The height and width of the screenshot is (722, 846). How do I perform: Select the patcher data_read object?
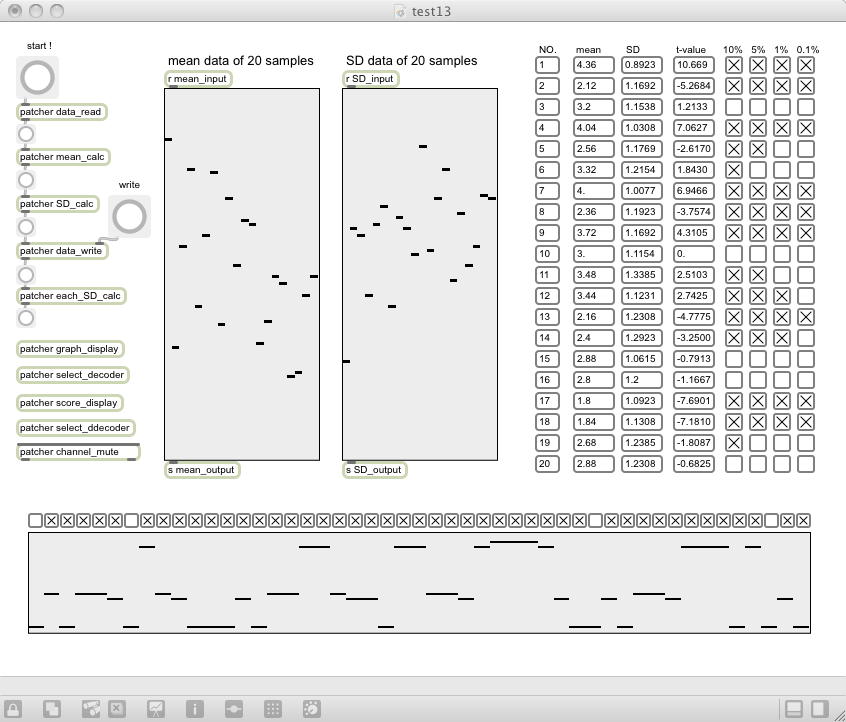pyautogui.click(x=62, y=112)
